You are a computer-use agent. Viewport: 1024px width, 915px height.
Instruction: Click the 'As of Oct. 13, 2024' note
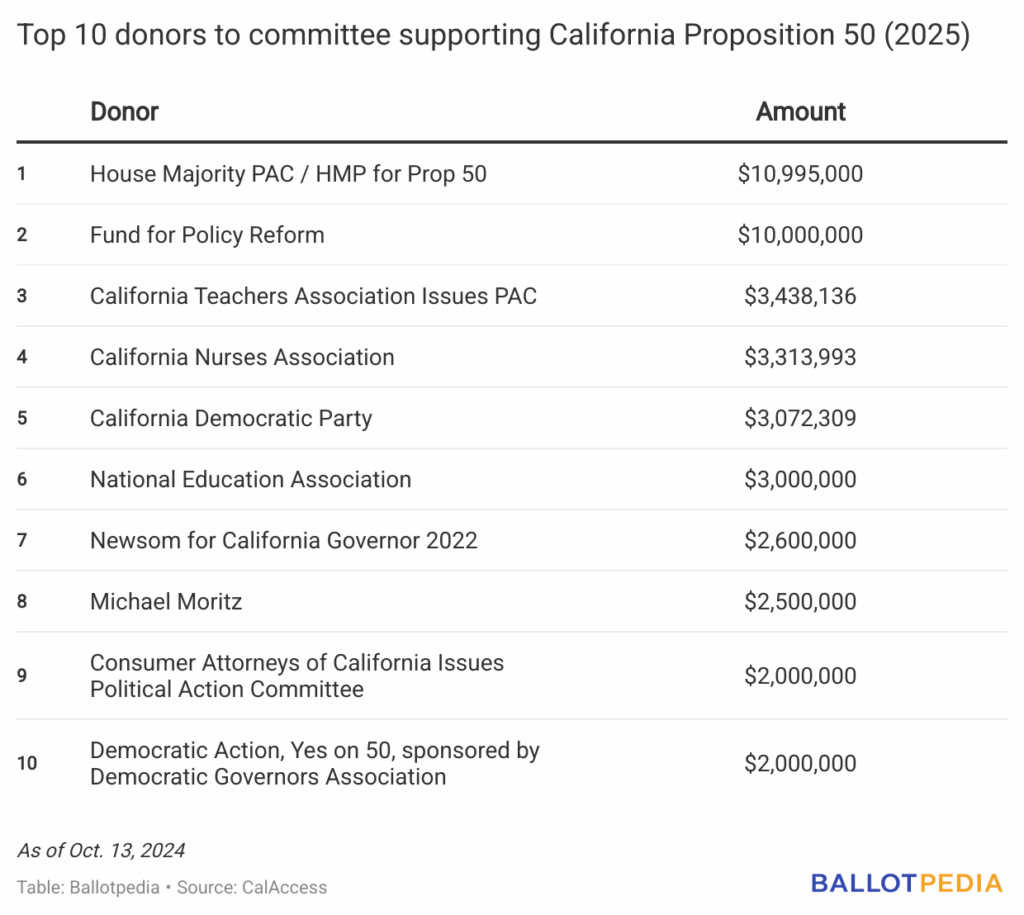[x=101, y=851]
